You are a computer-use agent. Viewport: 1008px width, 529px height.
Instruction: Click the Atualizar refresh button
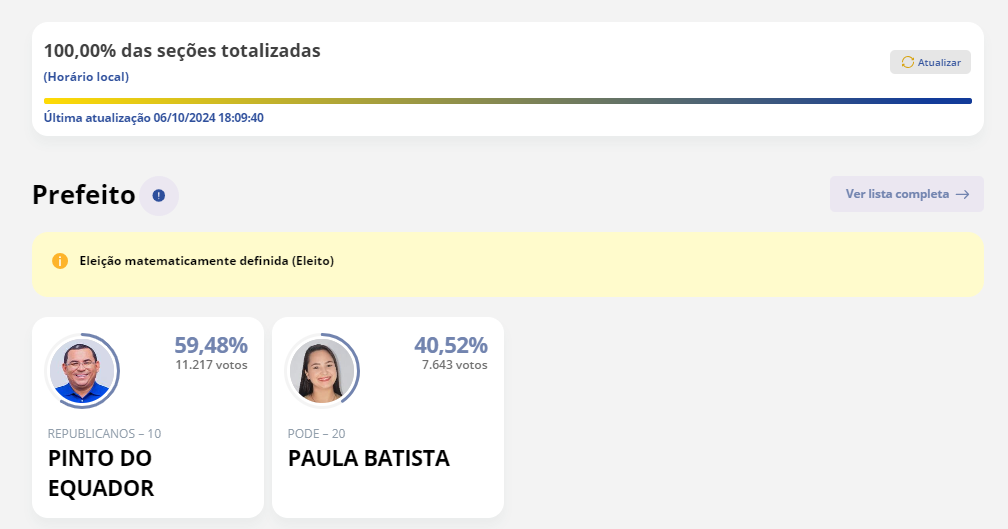(930, 62)
